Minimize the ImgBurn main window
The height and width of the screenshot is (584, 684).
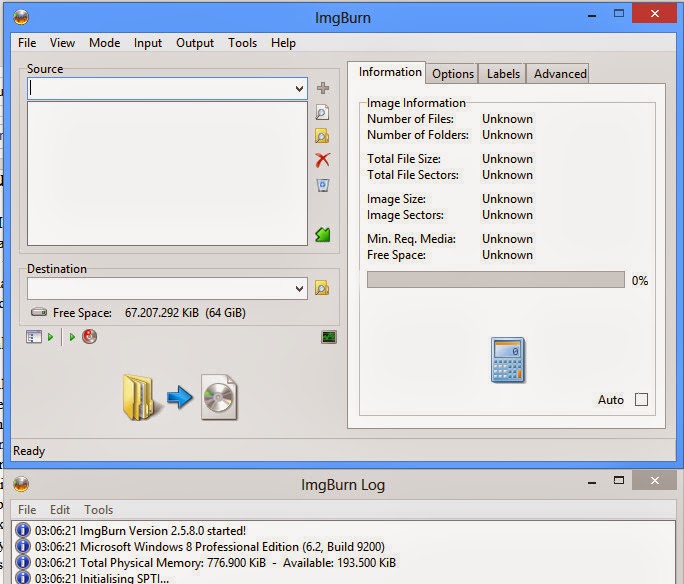[x=592, y=15]
